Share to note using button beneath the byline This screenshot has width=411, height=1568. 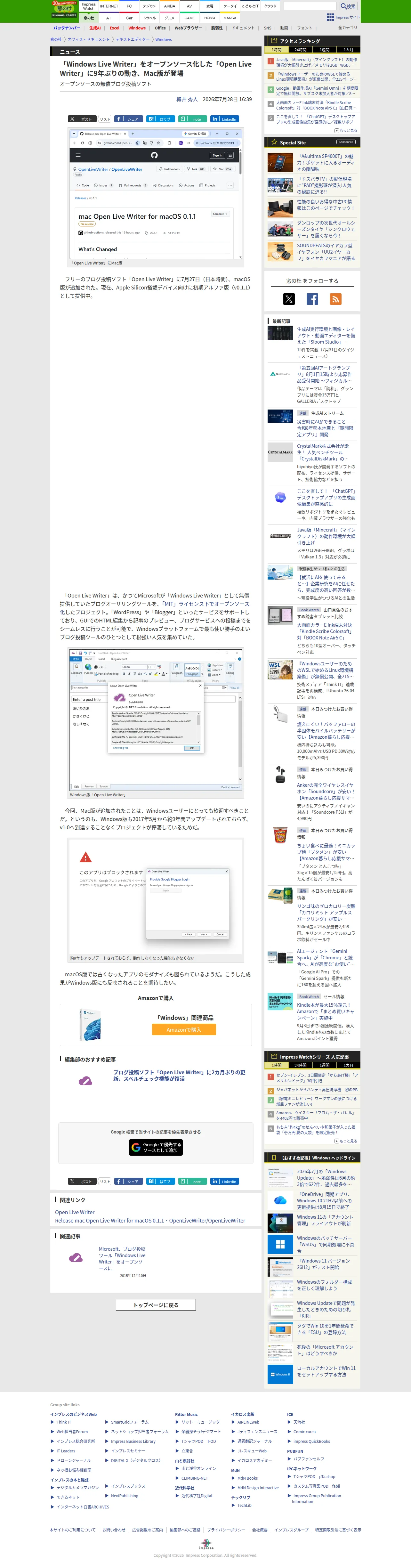point(192,119)
